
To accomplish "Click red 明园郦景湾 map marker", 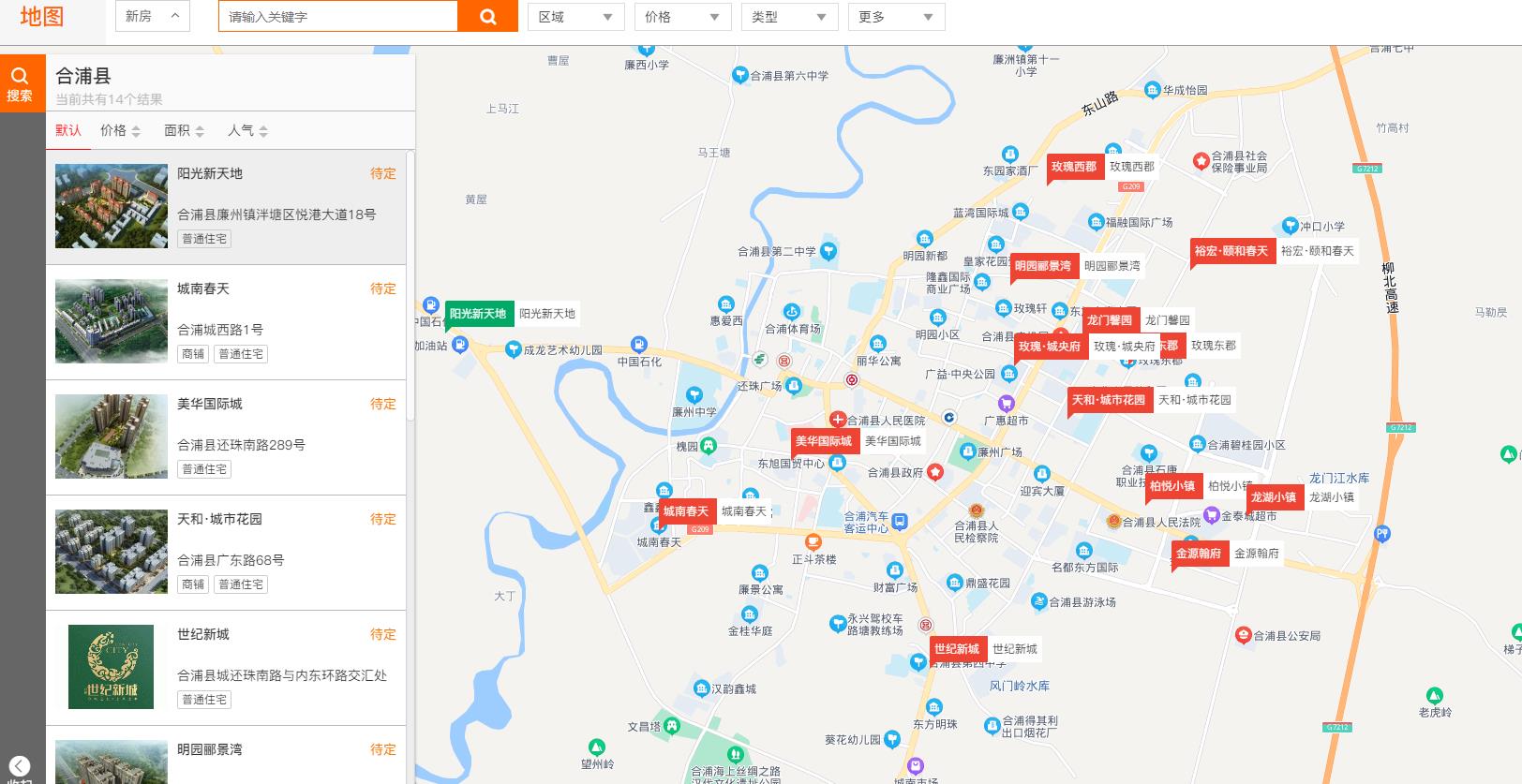I will 1043,267.
